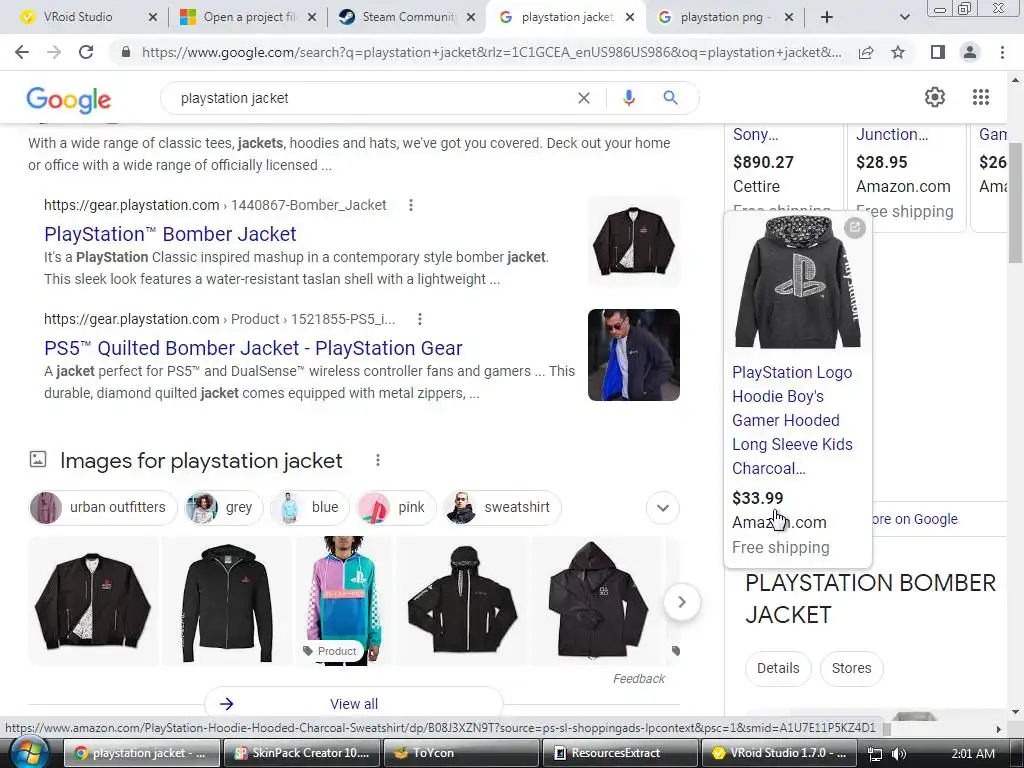
Task: Open options for PS5 Quilted result
Action: [420, 319]
